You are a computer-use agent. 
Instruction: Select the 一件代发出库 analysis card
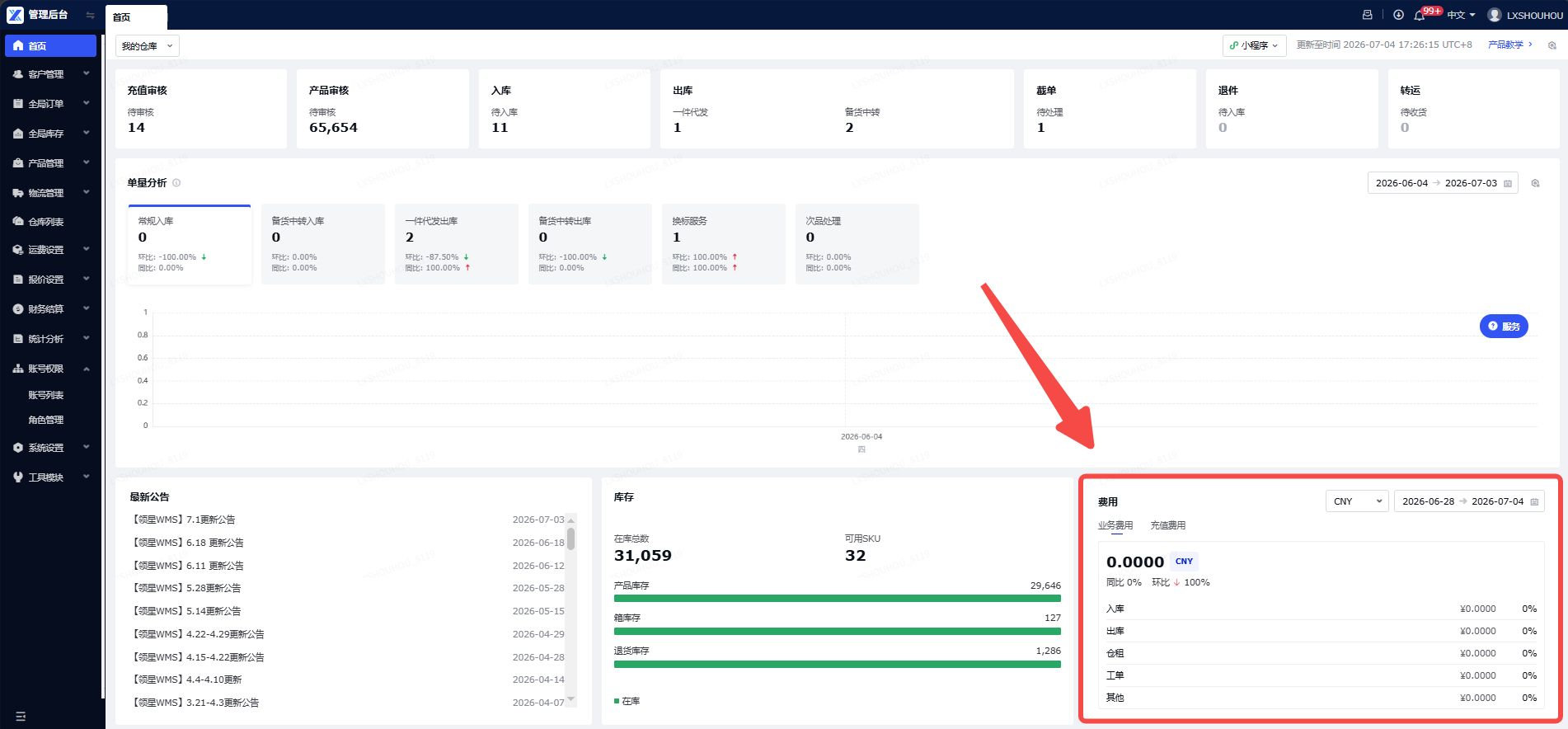coord(457,244)
